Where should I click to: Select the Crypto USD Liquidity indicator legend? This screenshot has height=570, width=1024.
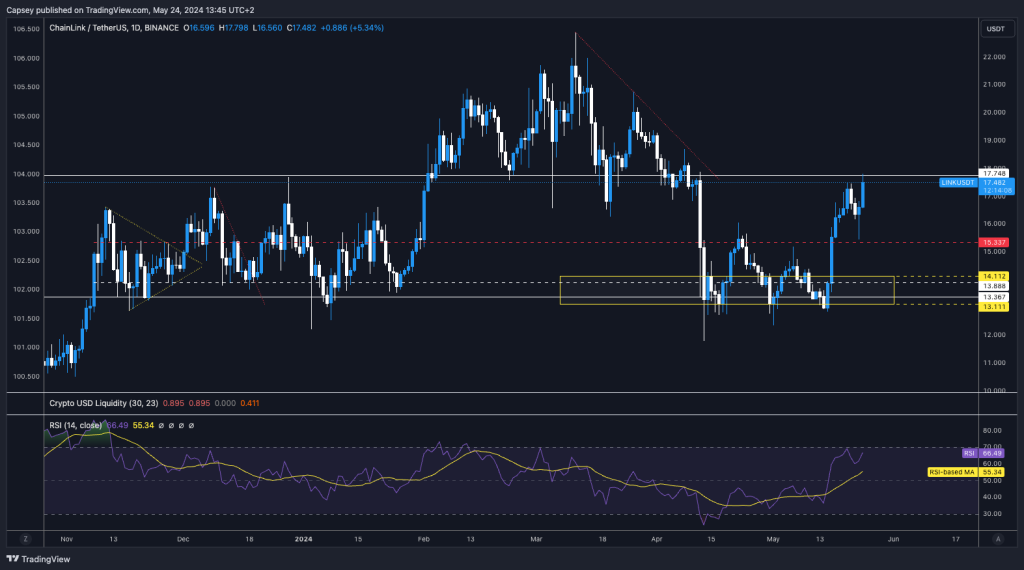pos(104,403)
